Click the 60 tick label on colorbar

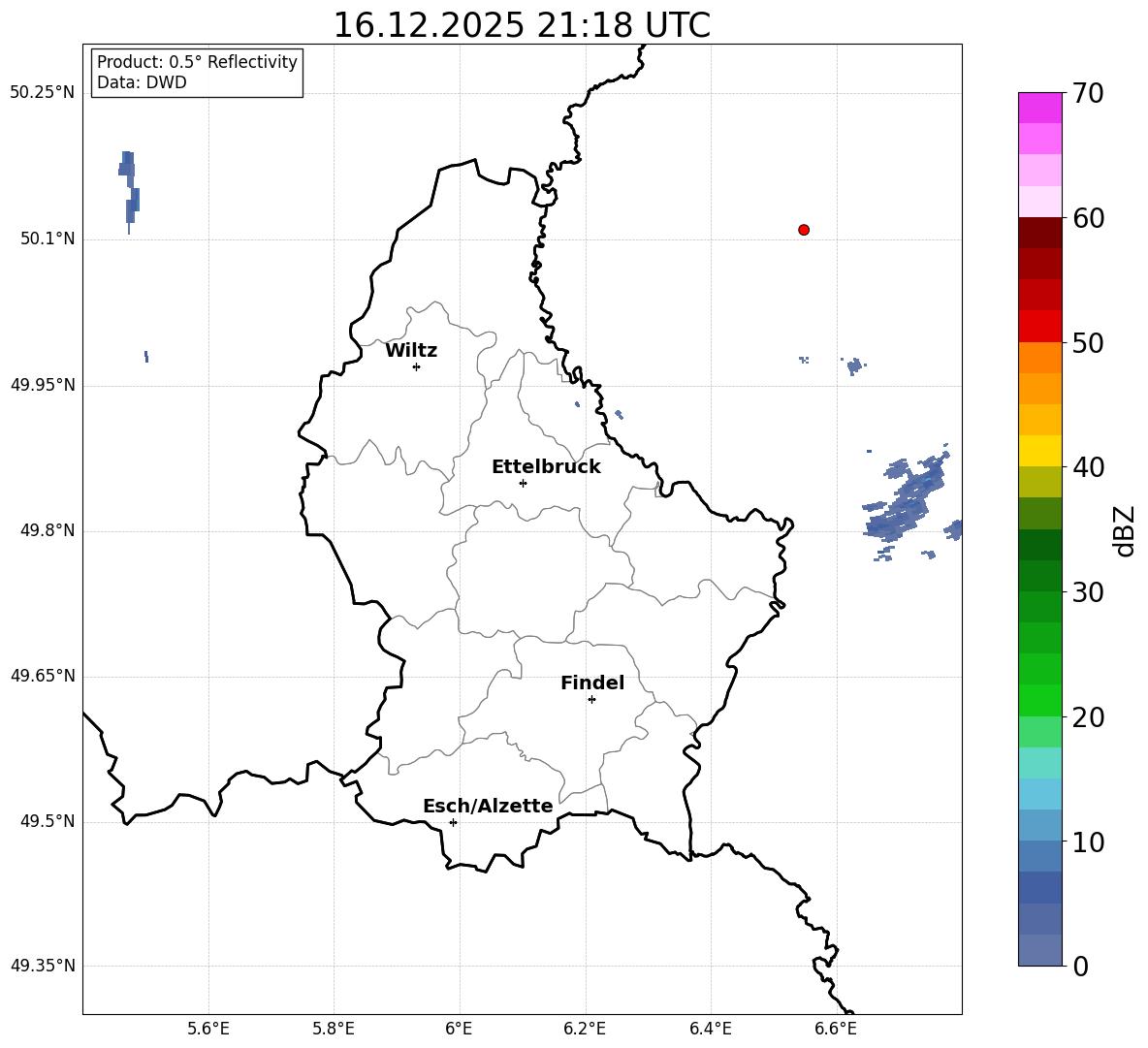click(x=1087, y=218)
